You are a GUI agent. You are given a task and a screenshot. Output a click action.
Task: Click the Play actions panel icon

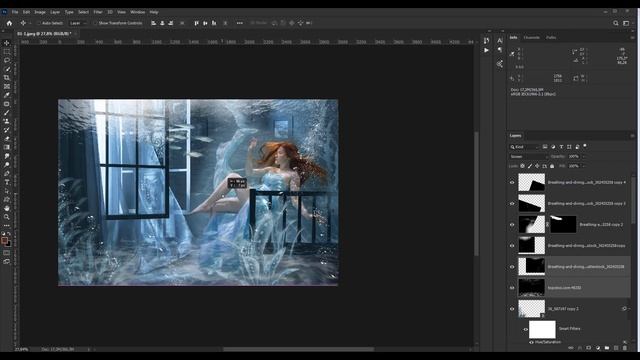point(486,50)
